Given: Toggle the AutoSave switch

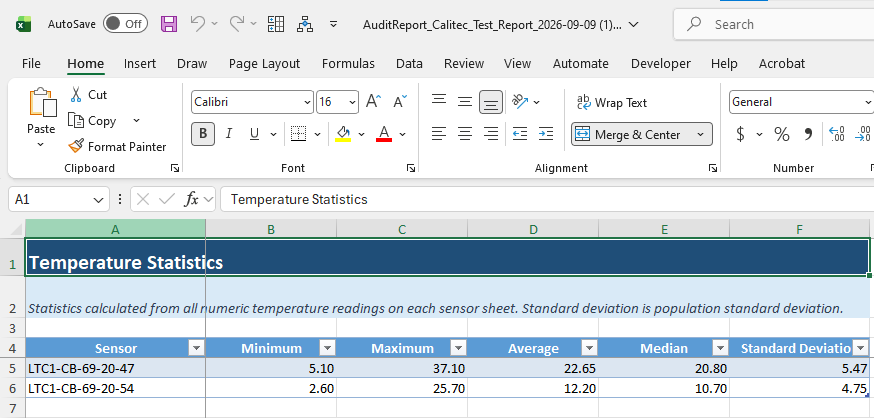Looking at the screenshot, I should (x=125, y=24).
